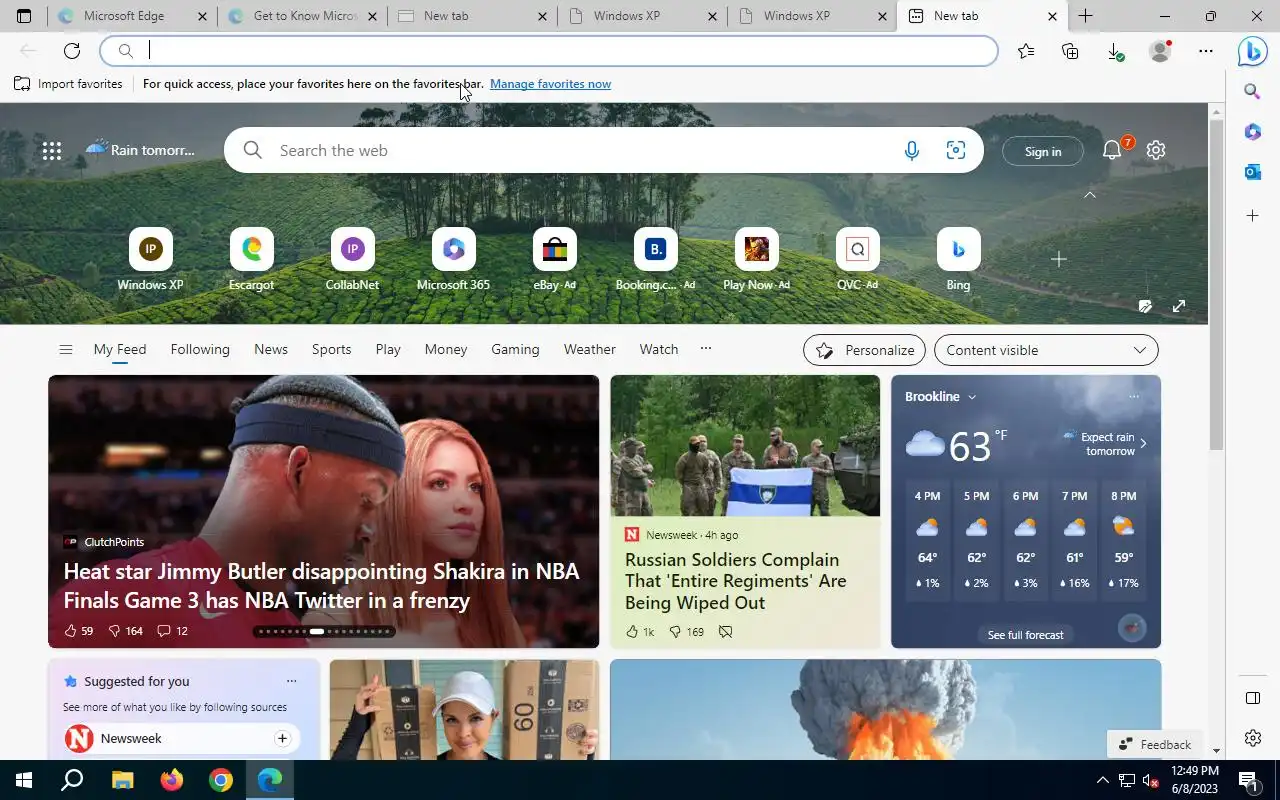Open the Play Now quick link tile
Screen dimensions: 1280x800
(756, 260)
